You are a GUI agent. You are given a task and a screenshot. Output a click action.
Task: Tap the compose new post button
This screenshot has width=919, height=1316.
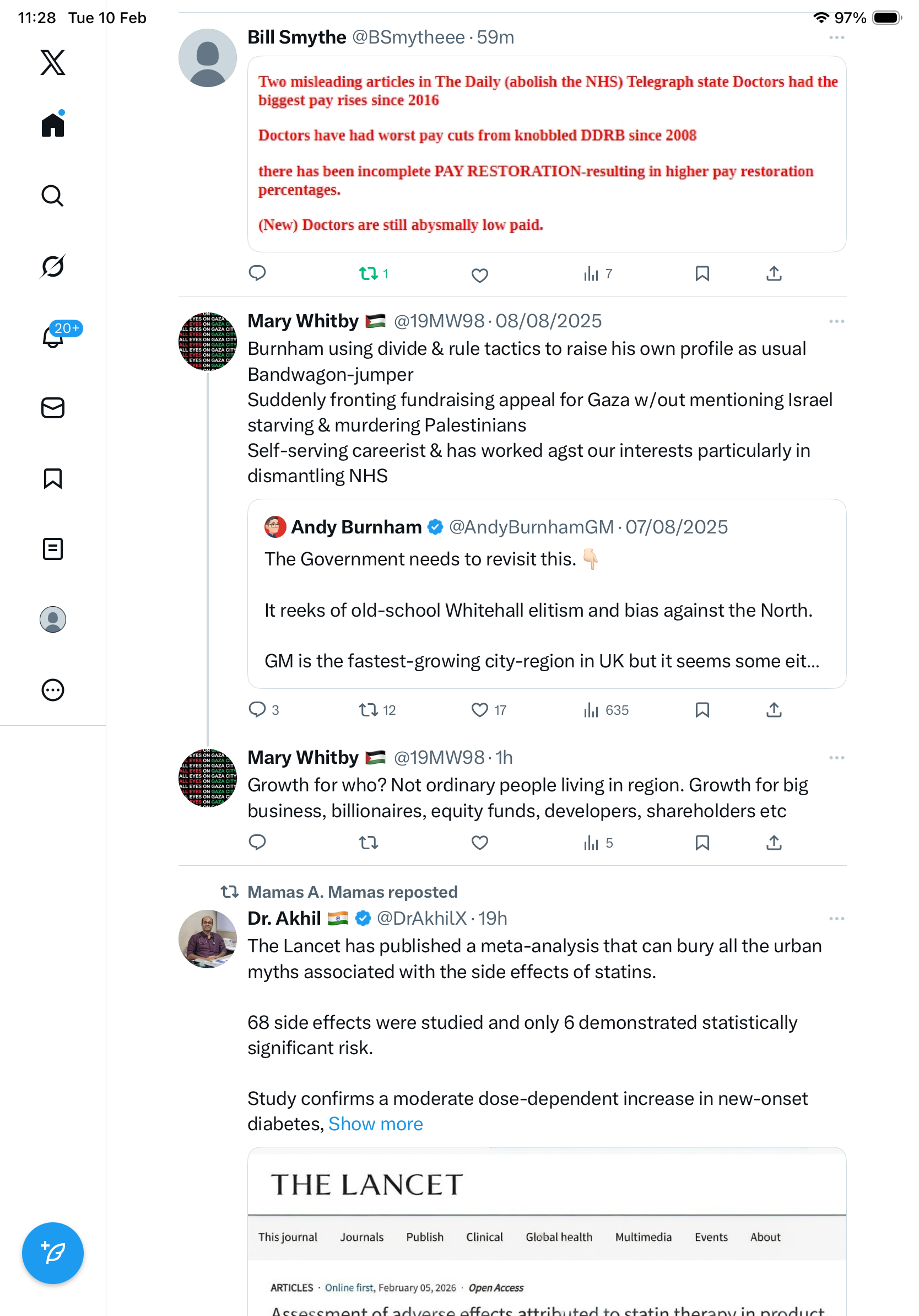(53, 1253)
